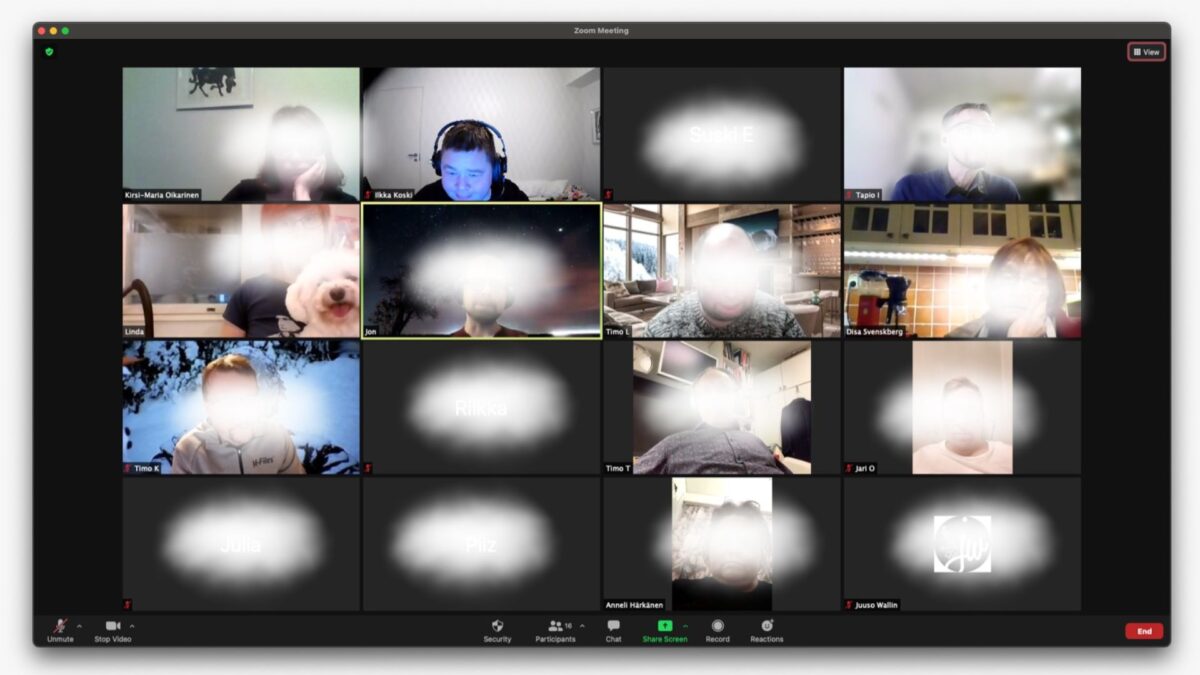Open the Reactions picker
The height and width of the screenshot is (675, 1200).
click(x=766, y=627)
